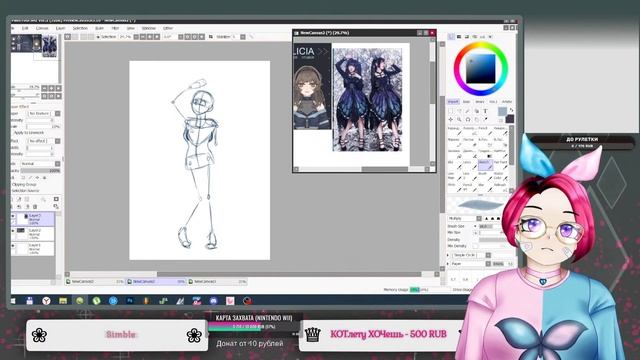Select the Eyedropper color picker tool
Viewport: 640px width, 360px height.
tap(485, 120)
